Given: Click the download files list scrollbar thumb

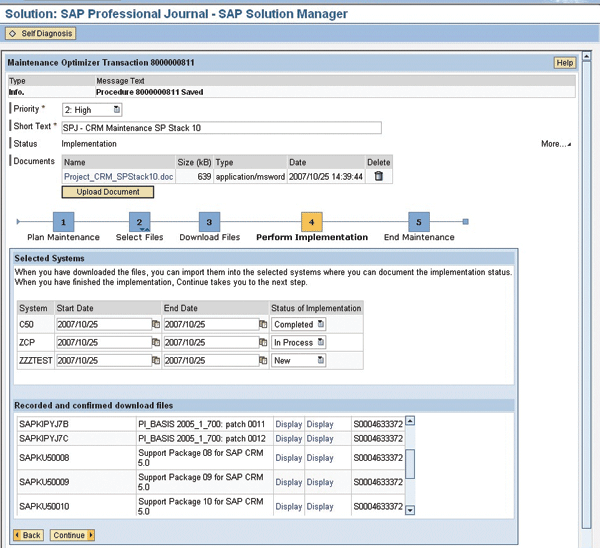Looking at the screenshot, I should [x=410, y=464].
